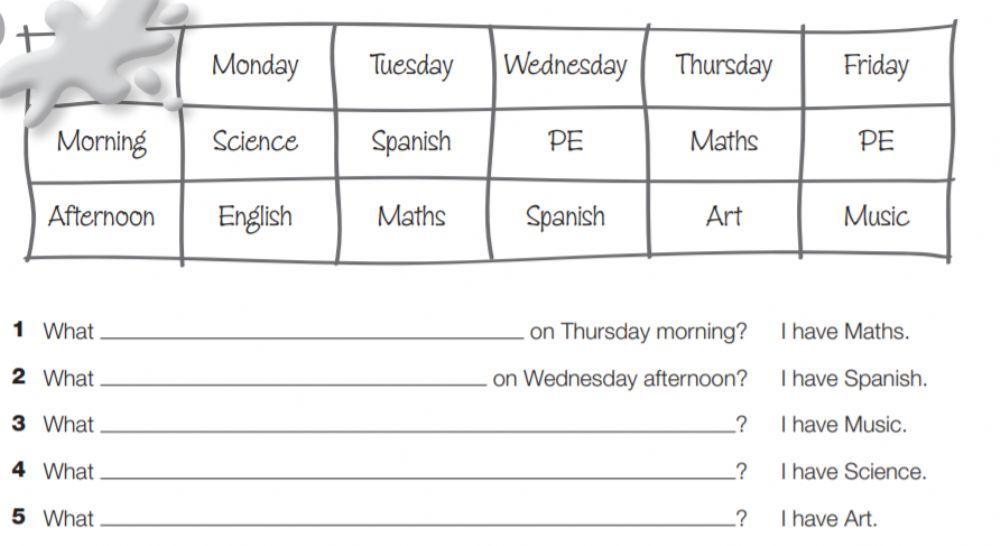The image size is (1000, 546).
Task: Select the English cell on Monday afternoon
Action: tap(255, 217)
